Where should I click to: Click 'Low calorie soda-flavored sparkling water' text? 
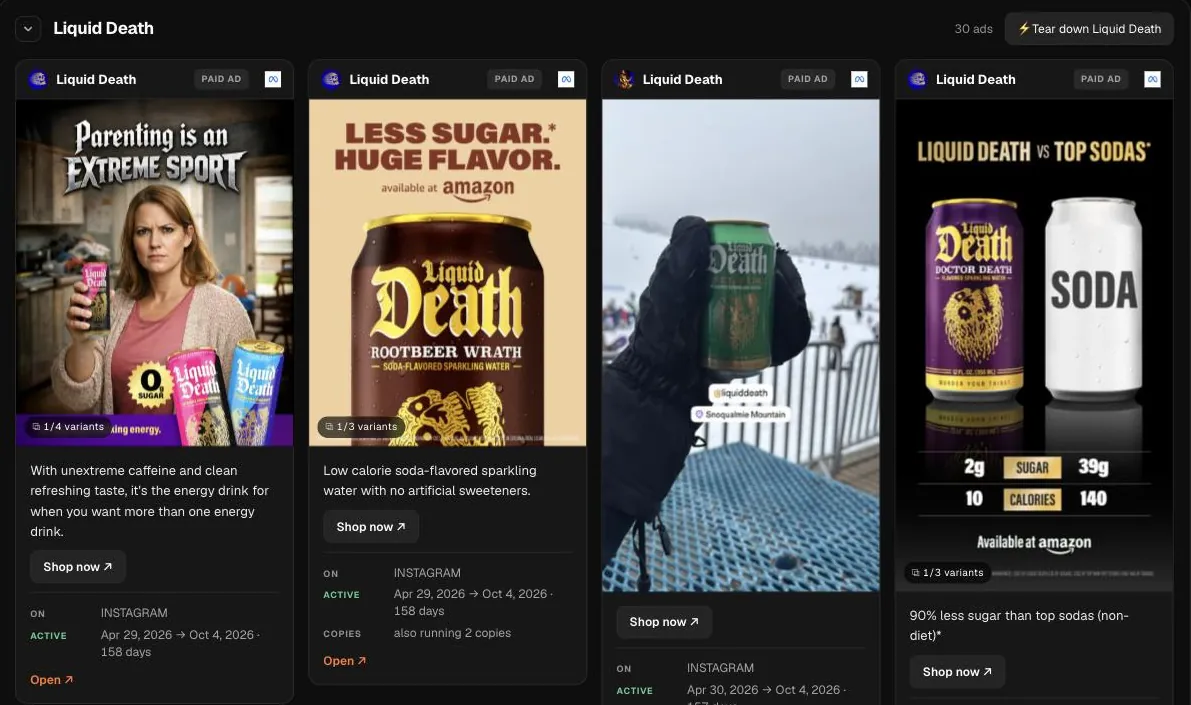(430, 481)
